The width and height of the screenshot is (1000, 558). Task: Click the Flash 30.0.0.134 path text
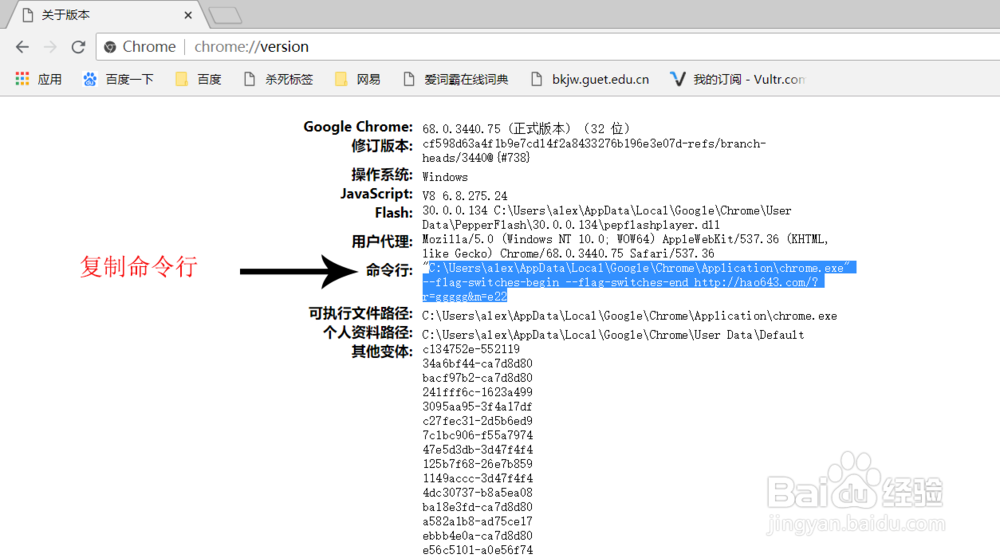[607, 217]
